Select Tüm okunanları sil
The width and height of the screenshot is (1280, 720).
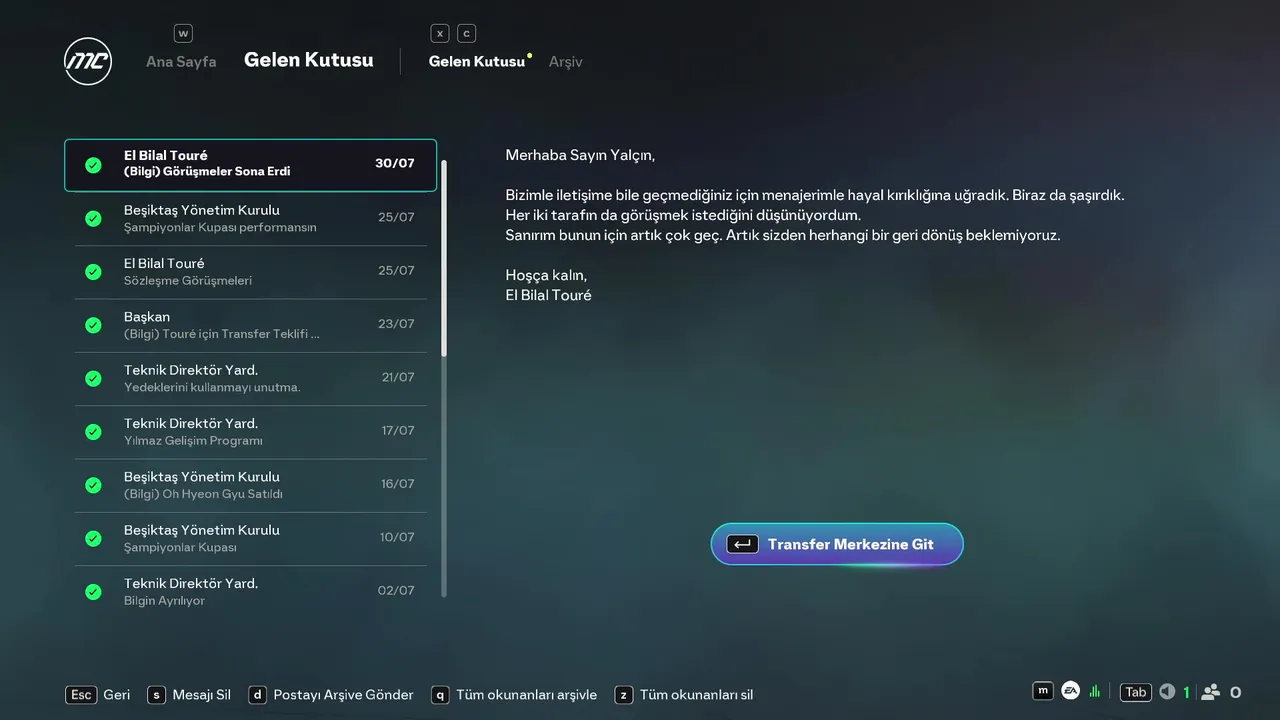click(x=684, y=694)
